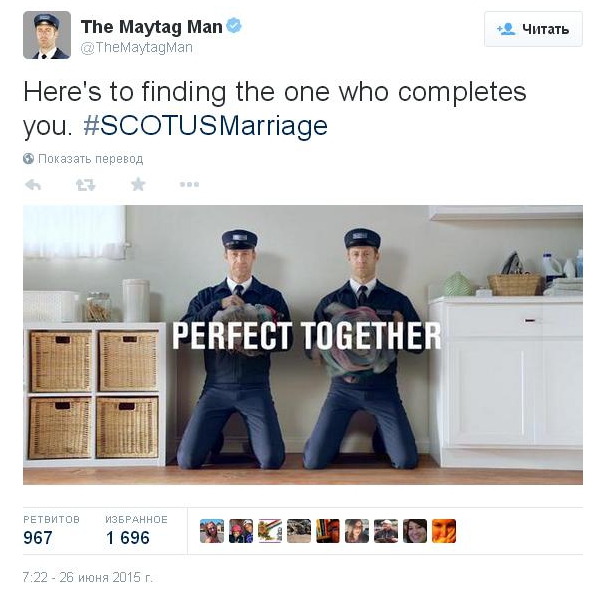Open The Maytag Man display name
The height and width of the screenshot is (601, 601).
tap(151, 27)
